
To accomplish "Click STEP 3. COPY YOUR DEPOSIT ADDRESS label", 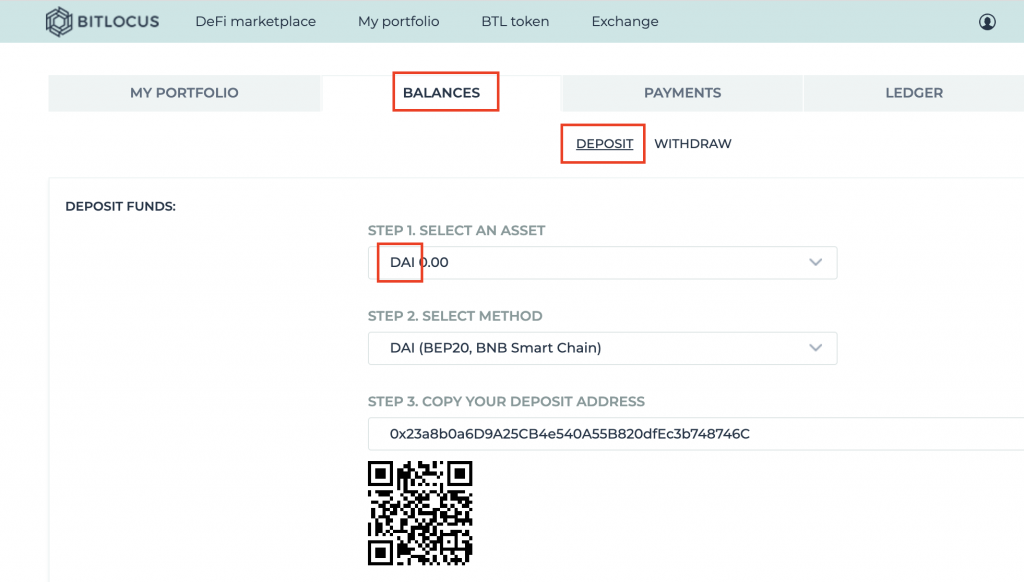I will coord(506,402).
